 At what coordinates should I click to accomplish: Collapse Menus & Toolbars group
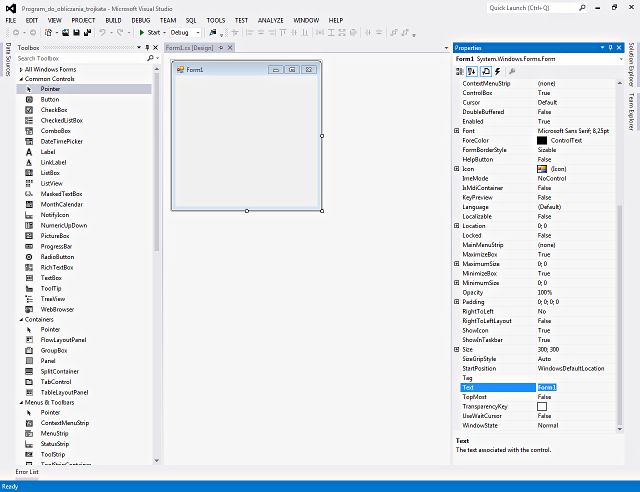(x=21, y=403)
